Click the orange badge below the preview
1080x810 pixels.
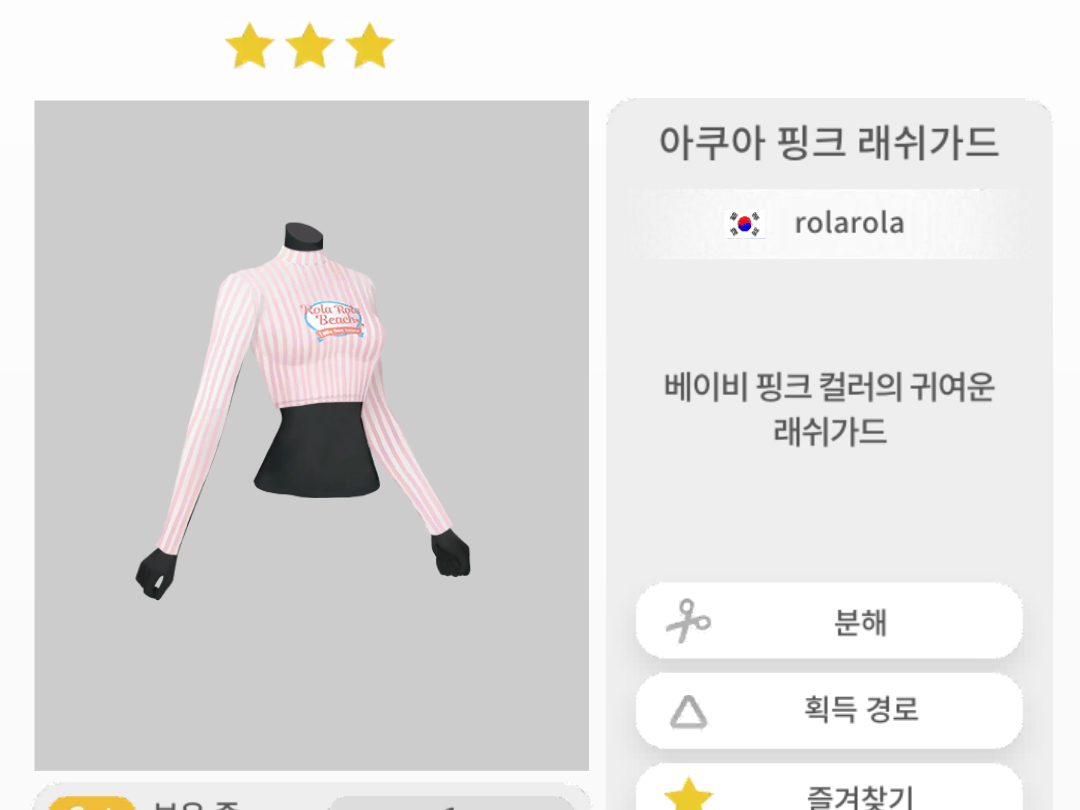pyautogui.click(x=92, y=803)
